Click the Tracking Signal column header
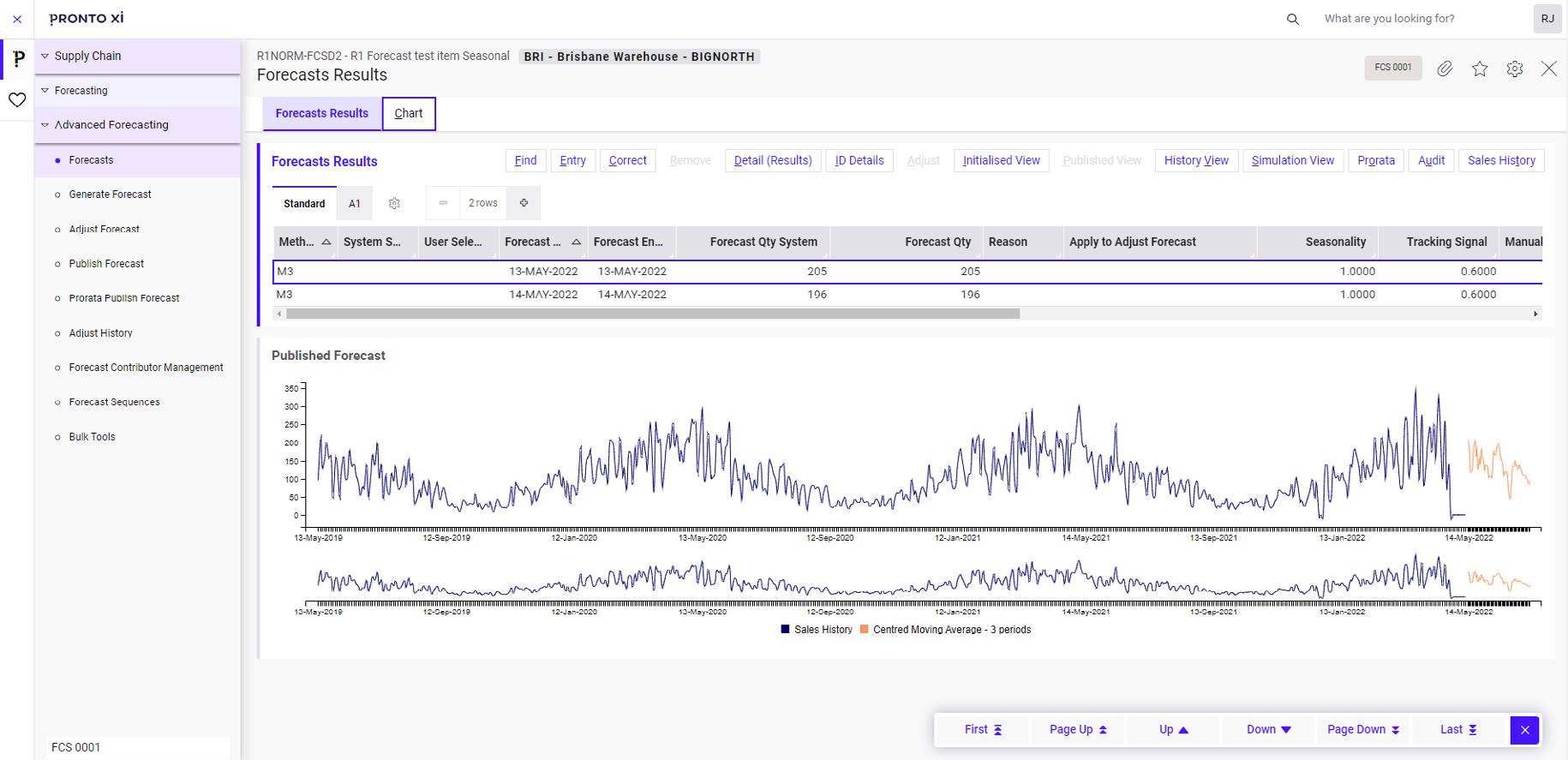 1439,242
